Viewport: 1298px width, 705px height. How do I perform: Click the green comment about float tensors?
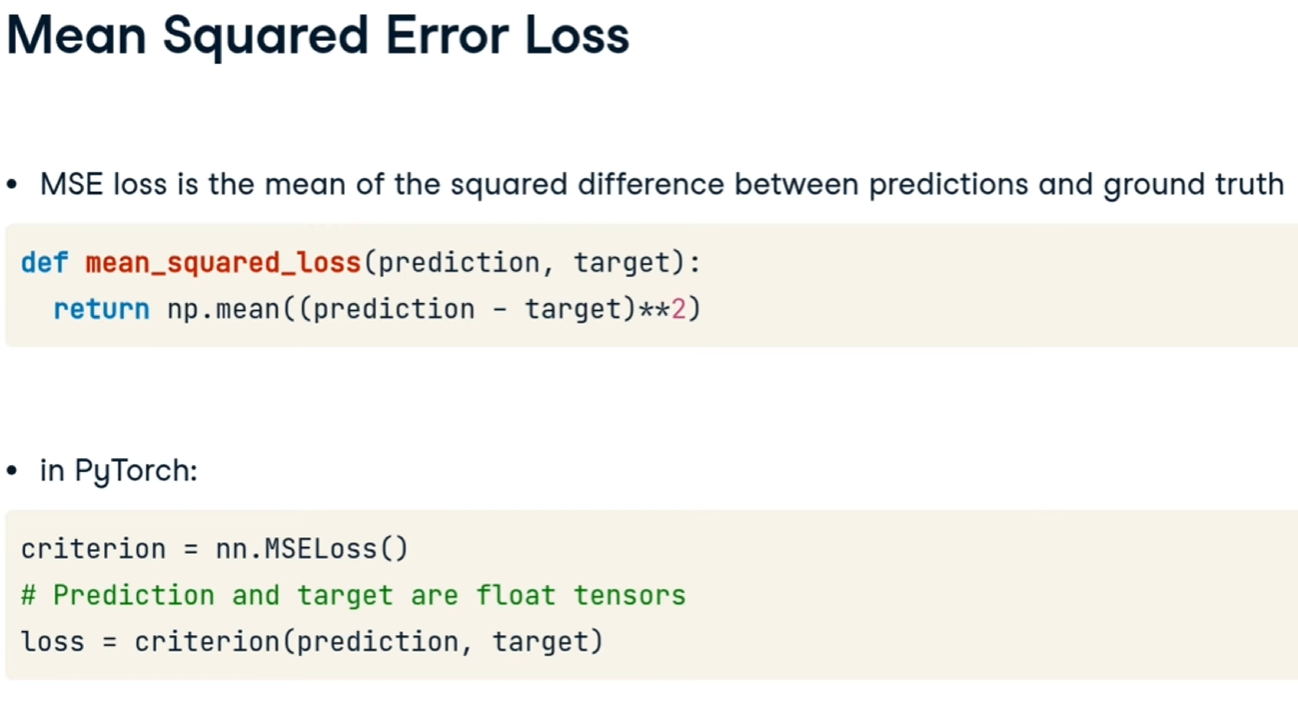coord(353,595)
